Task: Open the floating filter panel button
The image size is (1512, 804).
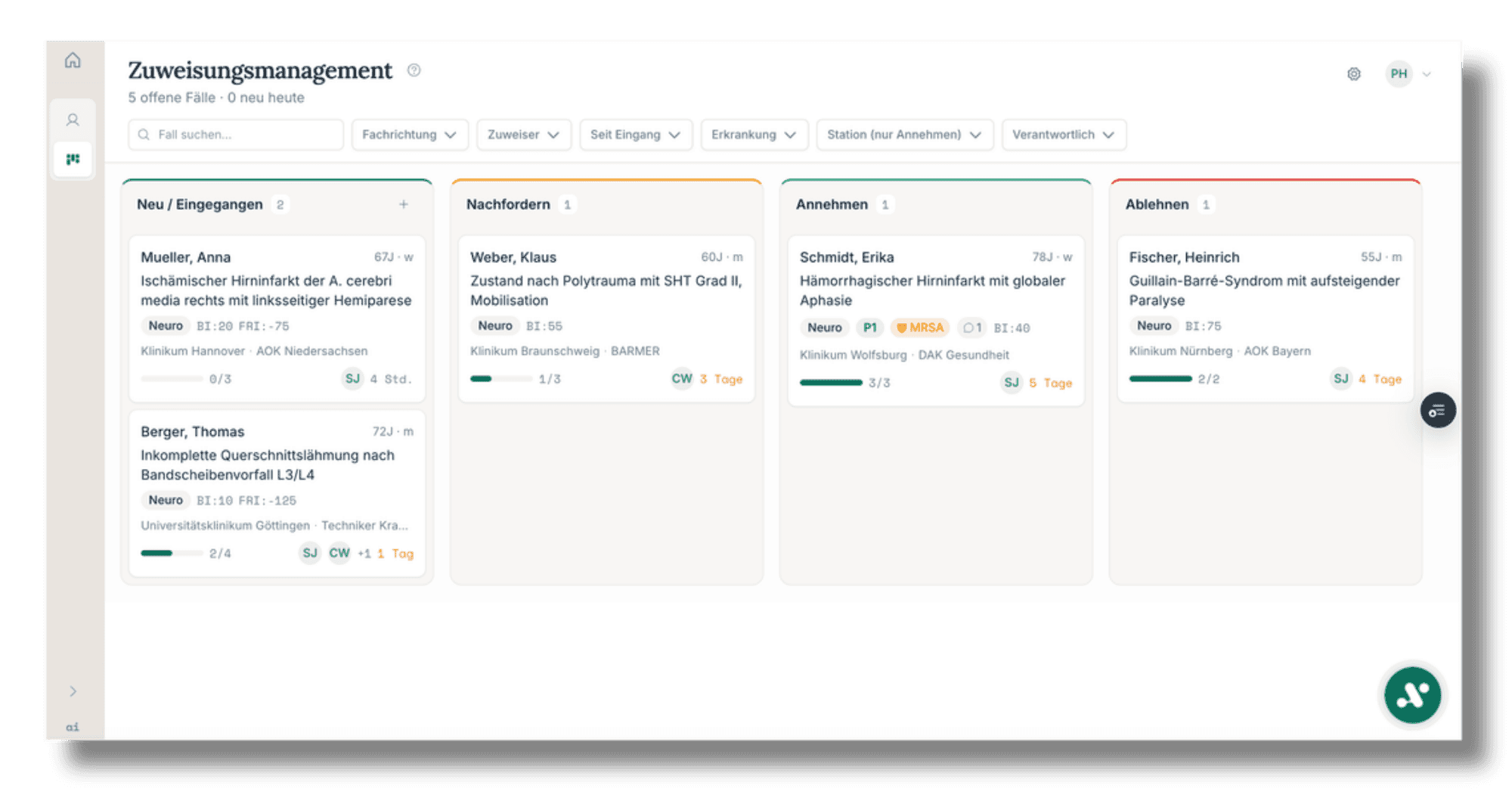Action: point(1438,411)
